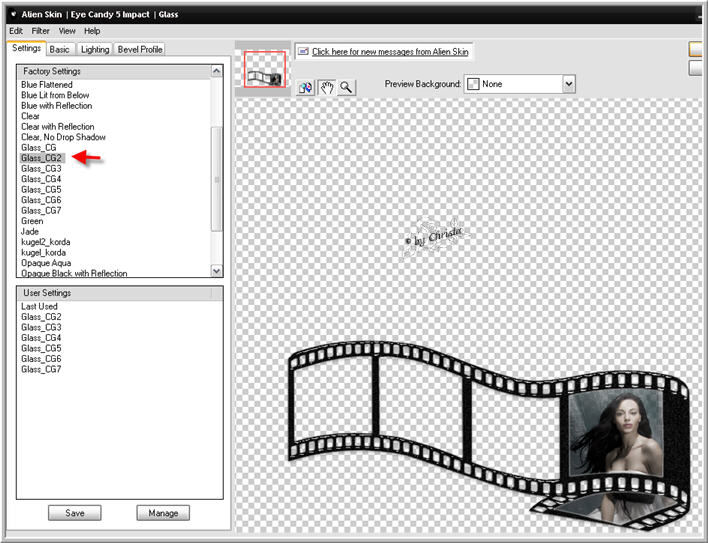Select Opaque Black with Reflection preset
The image size is (708, 543).
74,273
